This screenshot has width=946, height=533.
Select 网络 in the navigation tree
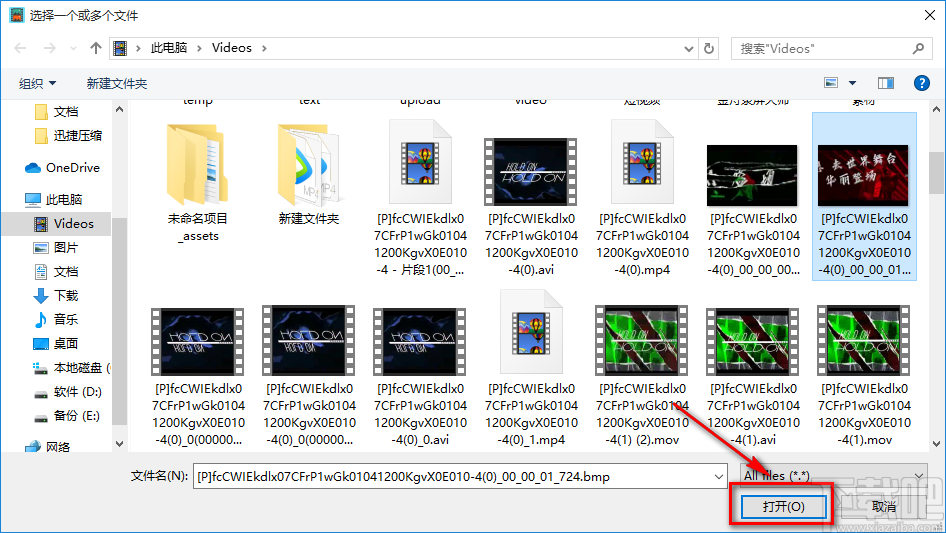click(48, 447)
